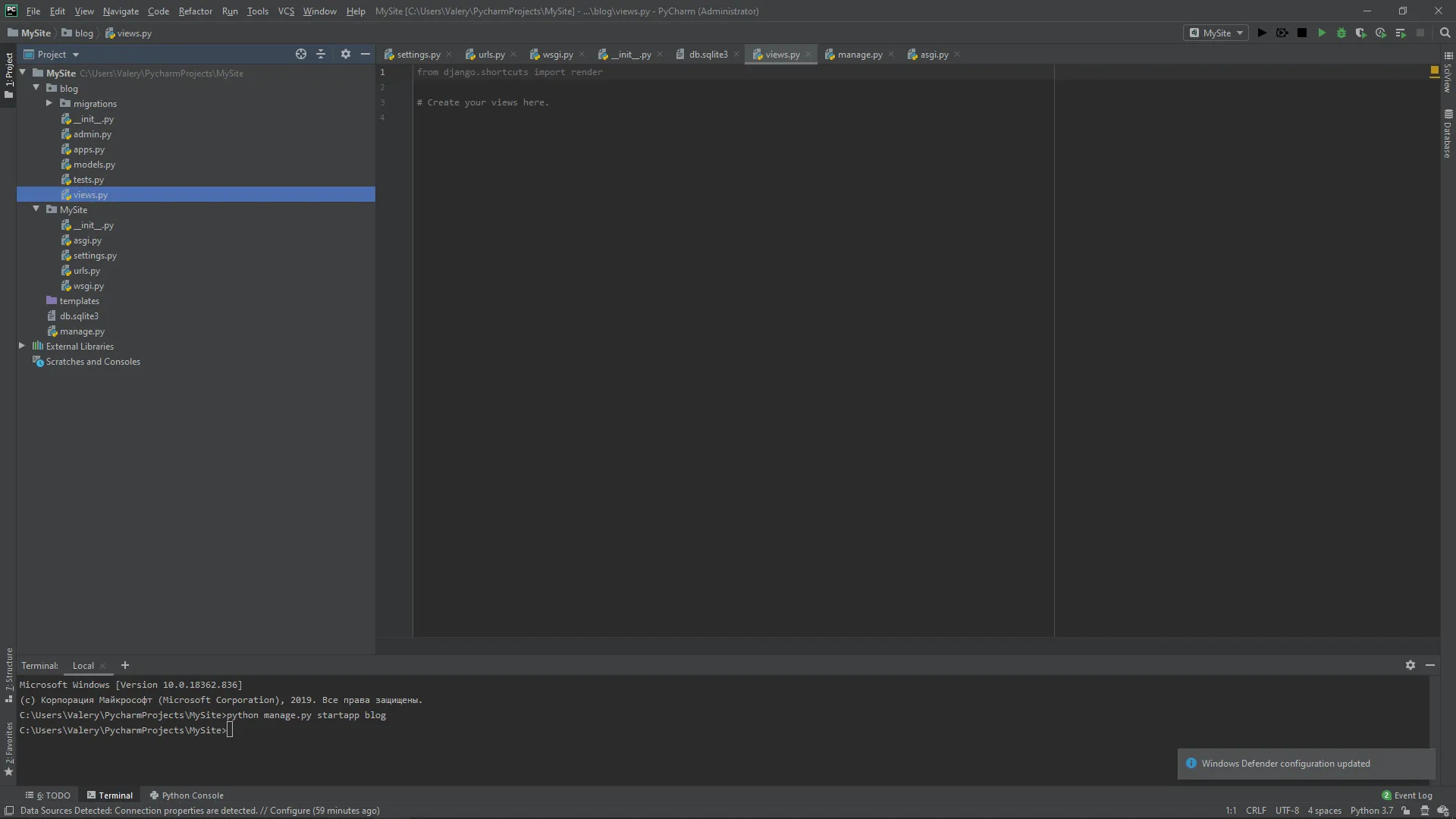Expand the migrations folder
The width and height of the screenshot is (1456, 819).
pyautogui.click(x=49, y=103)
